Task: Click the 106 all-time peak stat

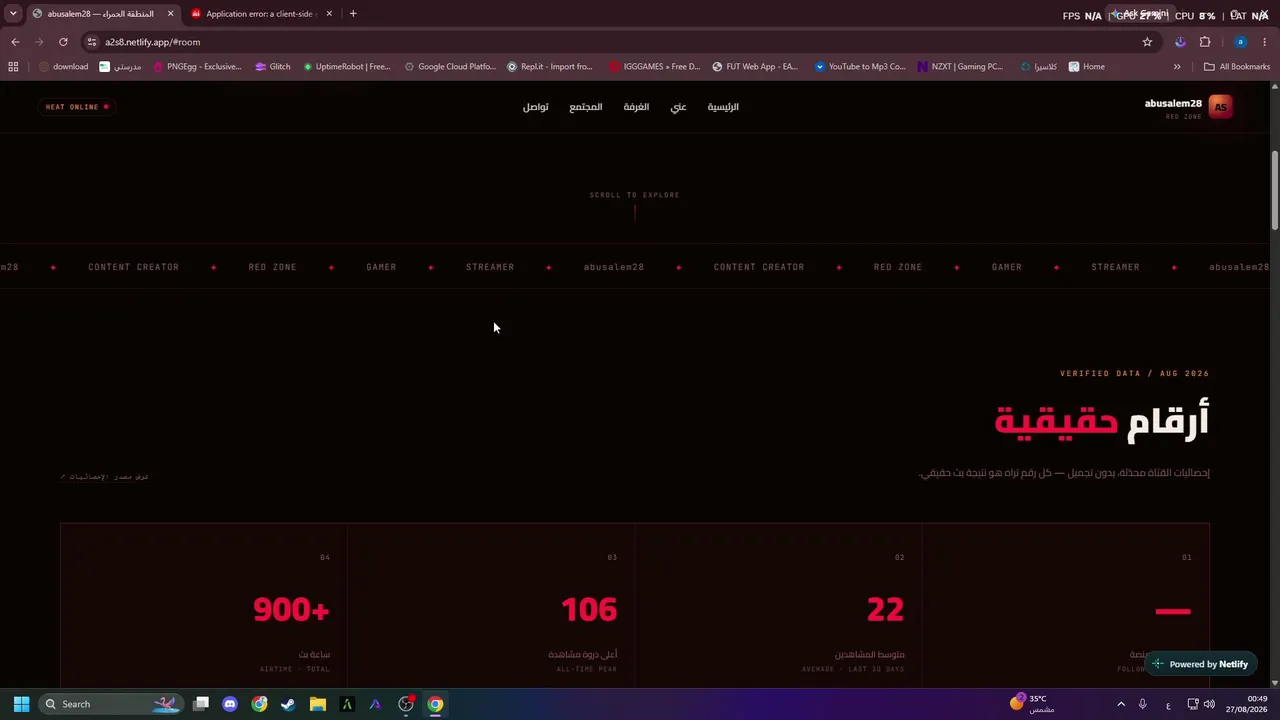Action: (x=589, y=609)
